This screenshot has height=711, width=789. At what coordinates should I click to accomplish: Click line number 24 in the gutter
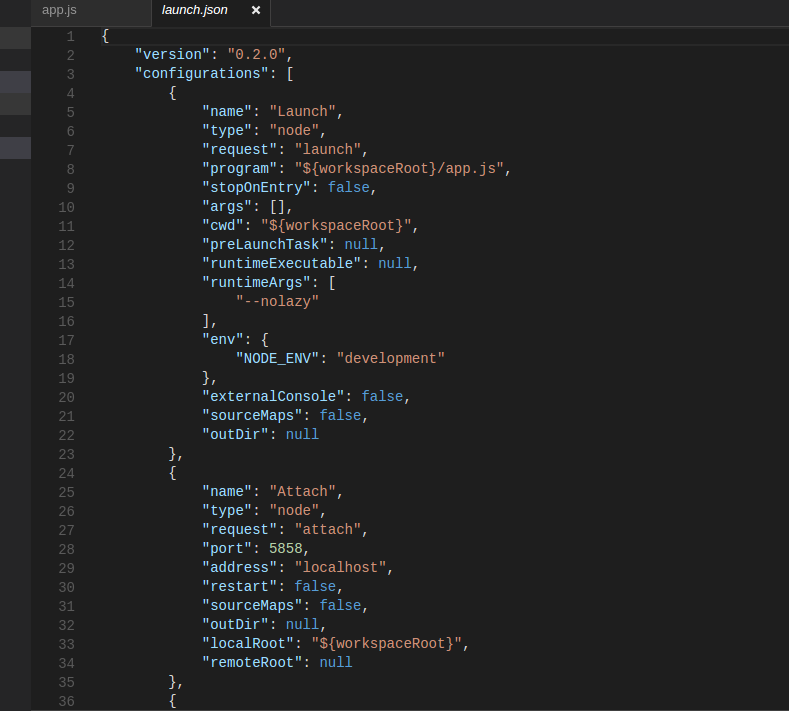pyautogui.click(x=66, y=473)
